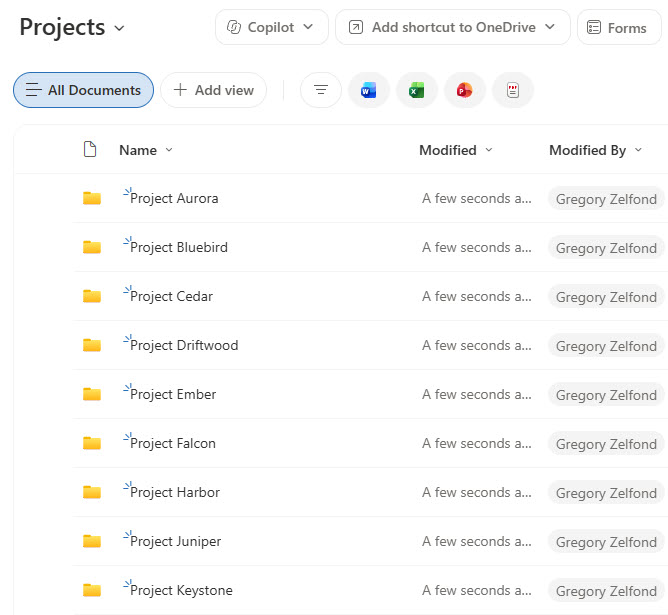Open the Forms button
The height and width of the screenshot is (615, 668).
tap(619, 27)
